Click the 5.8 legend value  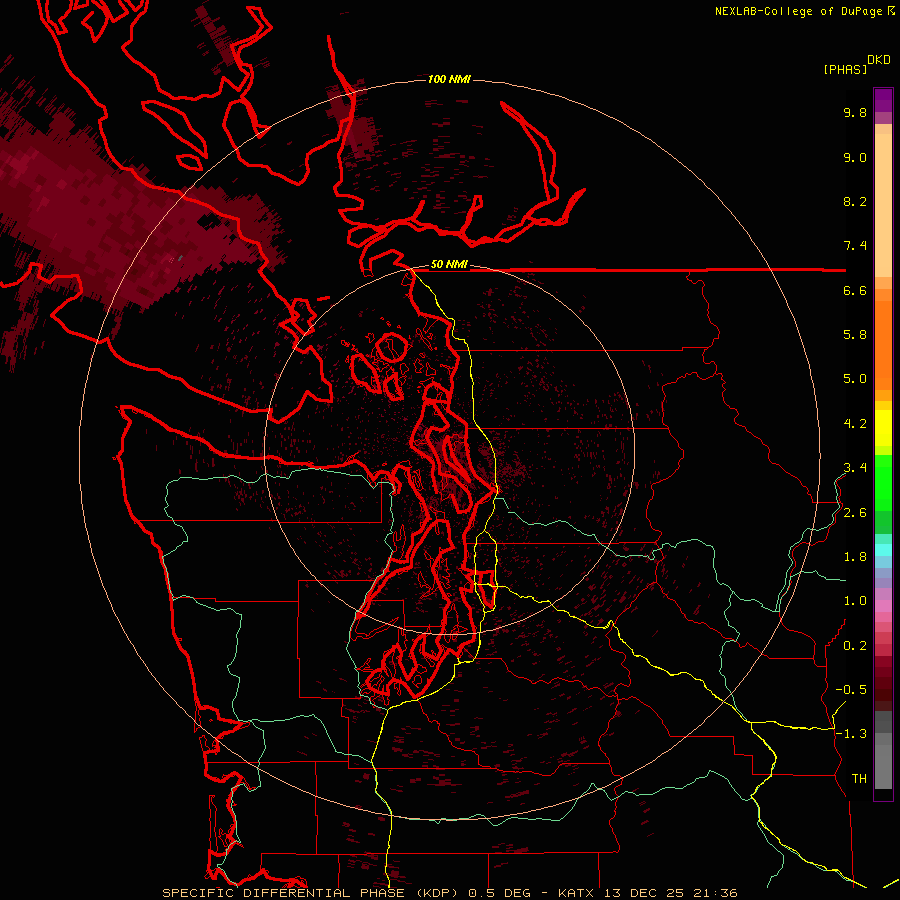(855, 335)
